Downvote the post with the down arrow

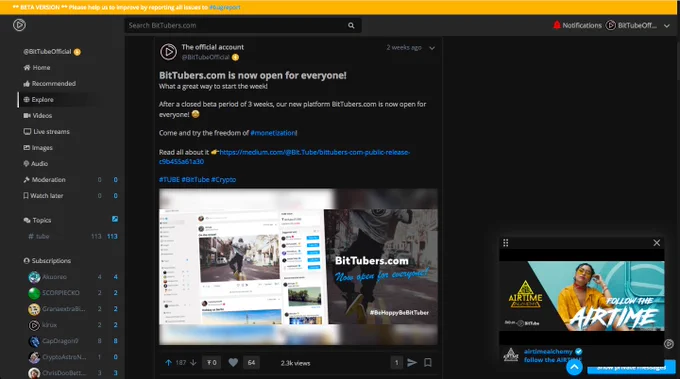[193, 363]
